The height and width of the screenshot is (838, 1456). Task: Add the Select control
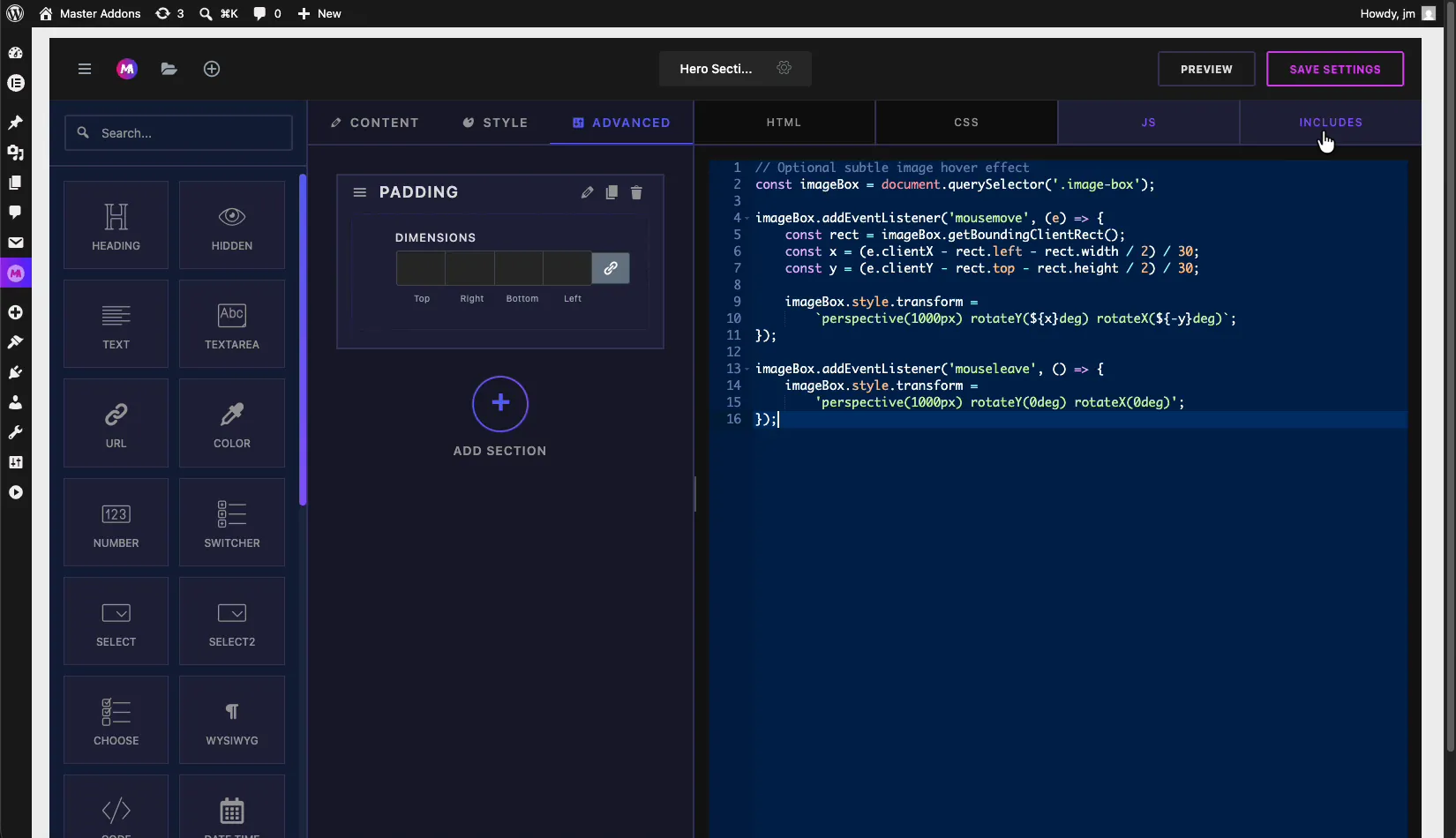pos(116,621)
